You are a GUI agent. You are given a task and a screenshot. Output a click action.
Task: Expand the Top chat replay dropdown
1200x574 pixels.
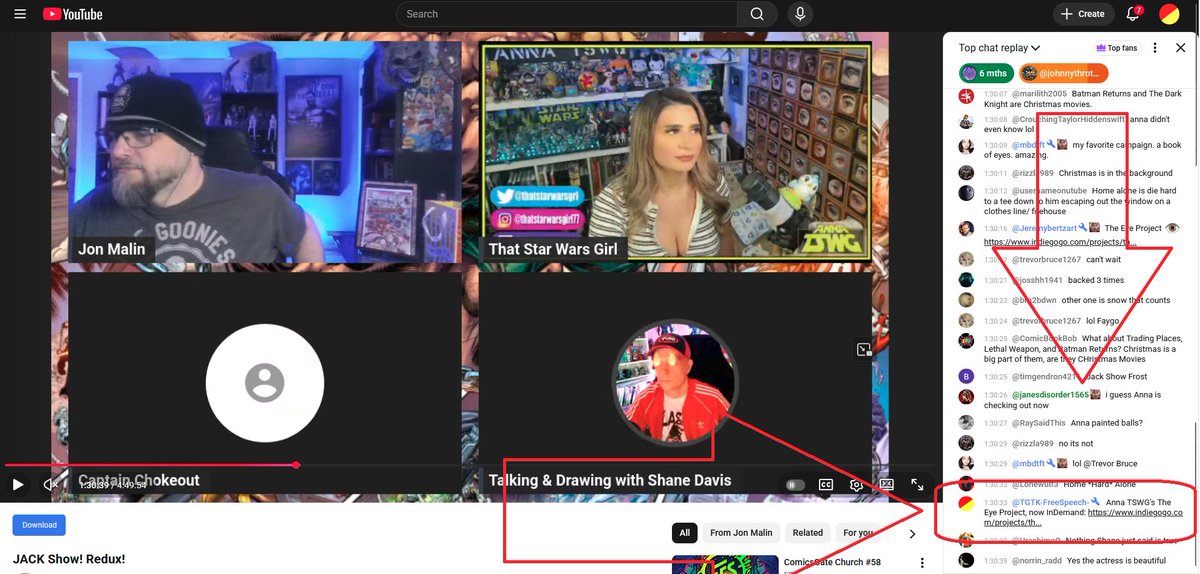pyautogui.click(x=1000, y=47)
